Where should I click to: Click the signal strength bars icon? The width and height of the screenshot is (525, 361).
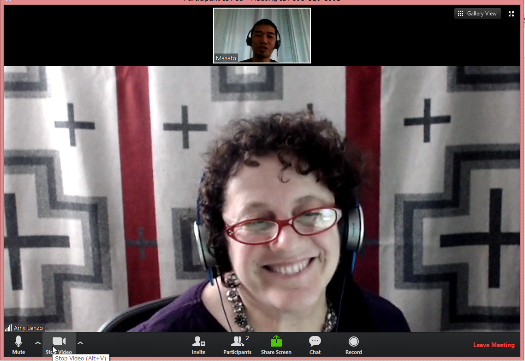[8, 328]
